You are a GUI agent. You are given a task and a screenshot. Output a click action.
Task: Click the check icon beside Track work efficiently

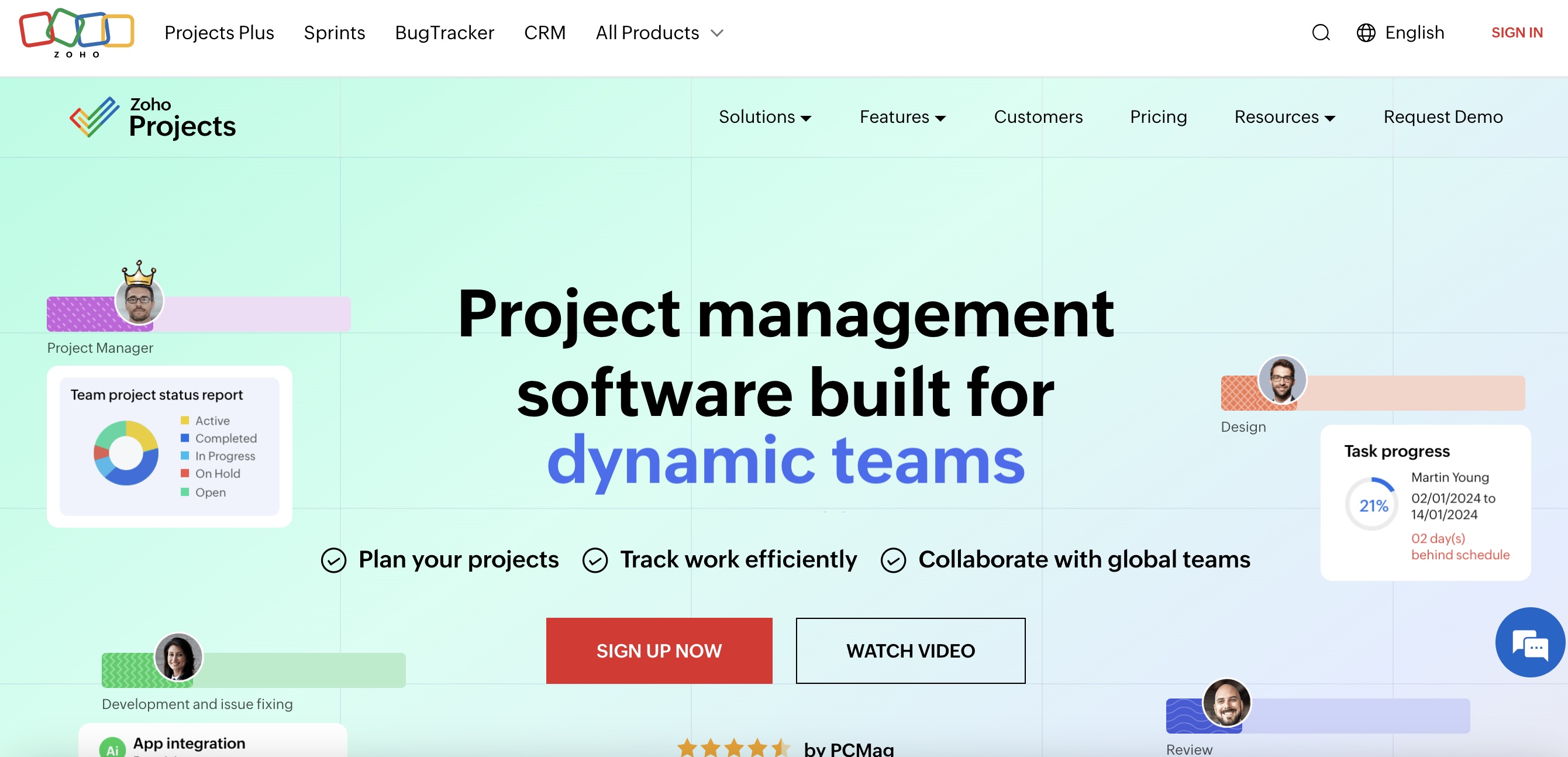(595, 560)
